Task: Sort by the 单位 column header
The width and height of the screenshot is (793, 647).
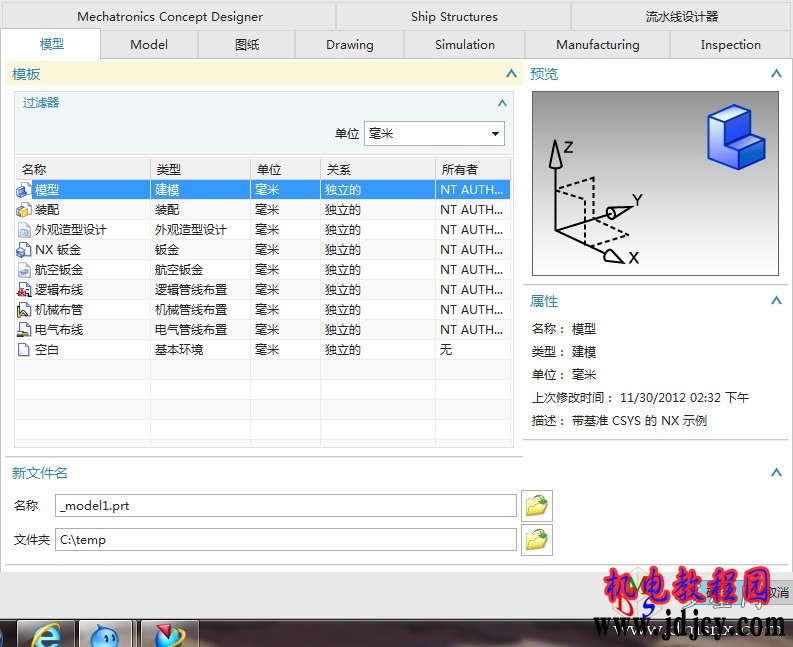Action: (285, 169)
